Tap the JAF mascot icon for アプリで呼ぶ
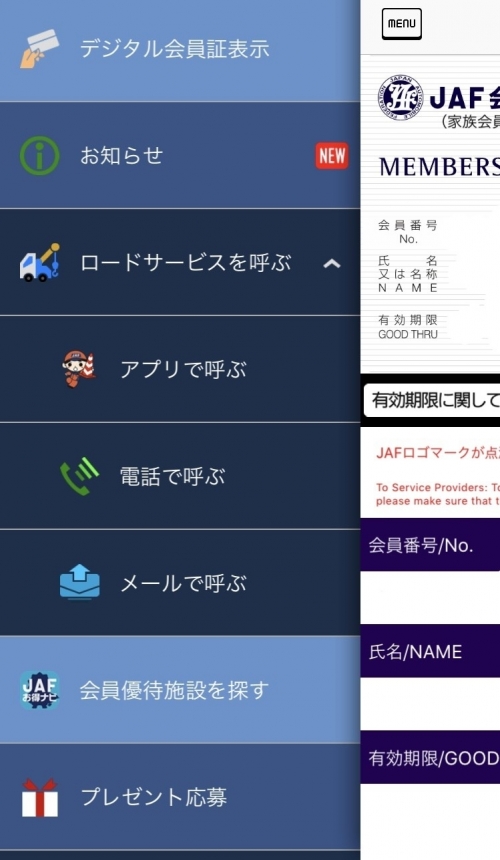The height and width of the screenshot is (860, 500). [x=79, y=369]
